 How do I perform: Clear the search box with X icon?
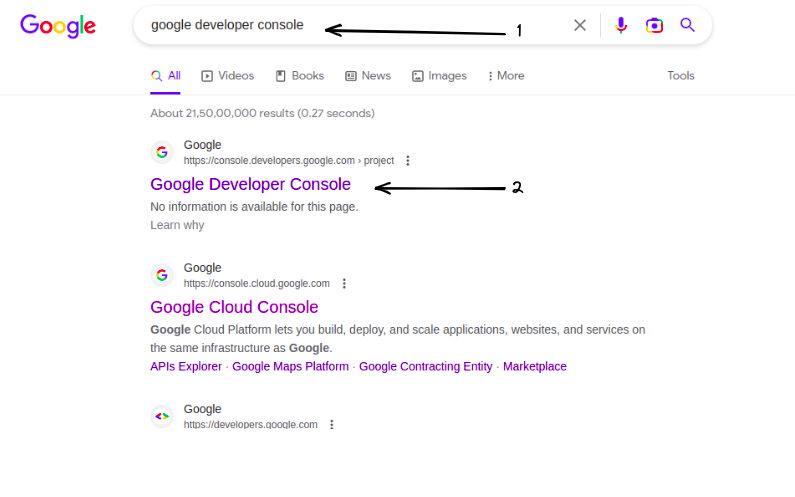point(580,25)
